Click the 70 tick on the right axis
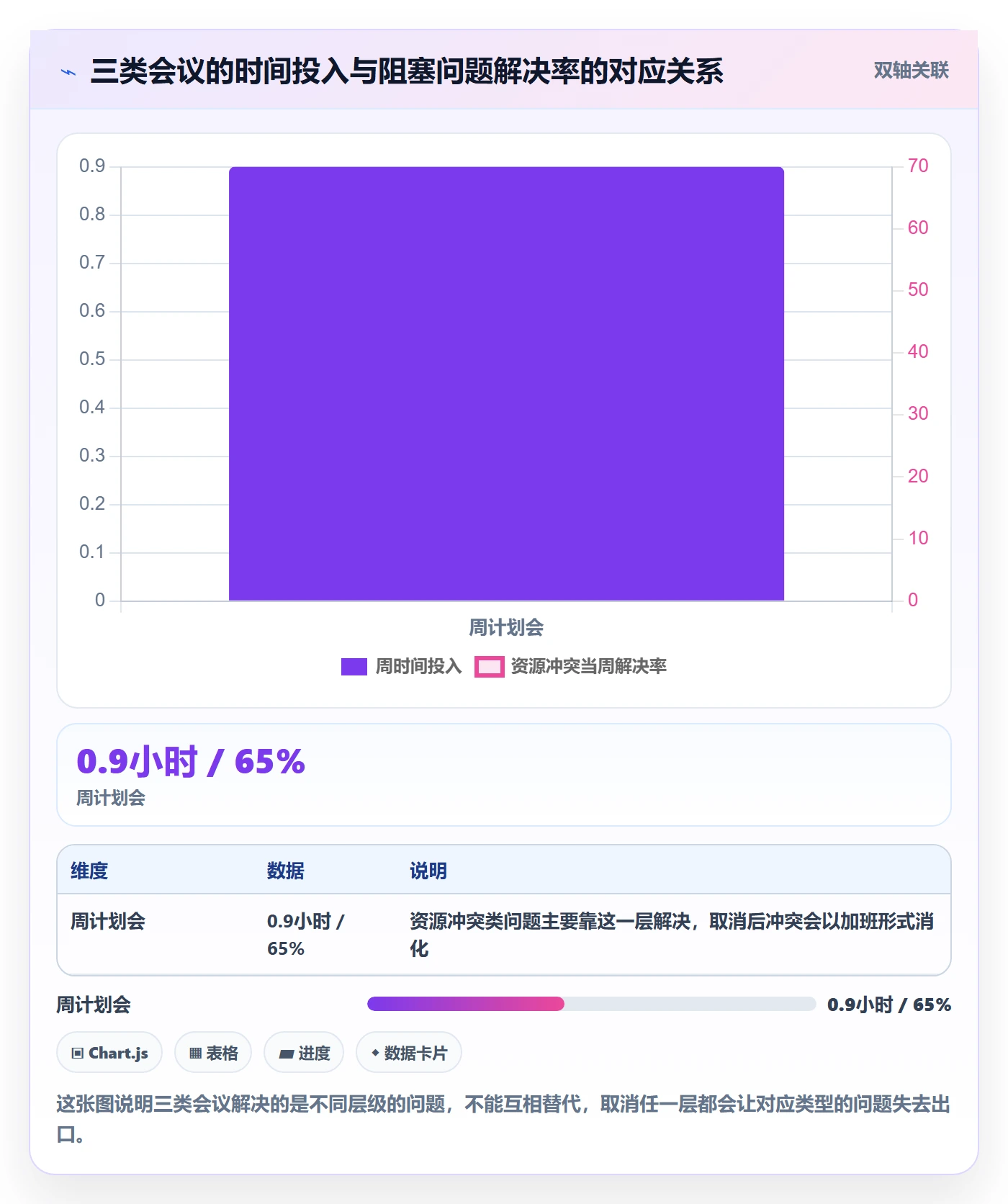1008x1204 pixels. 918,166
